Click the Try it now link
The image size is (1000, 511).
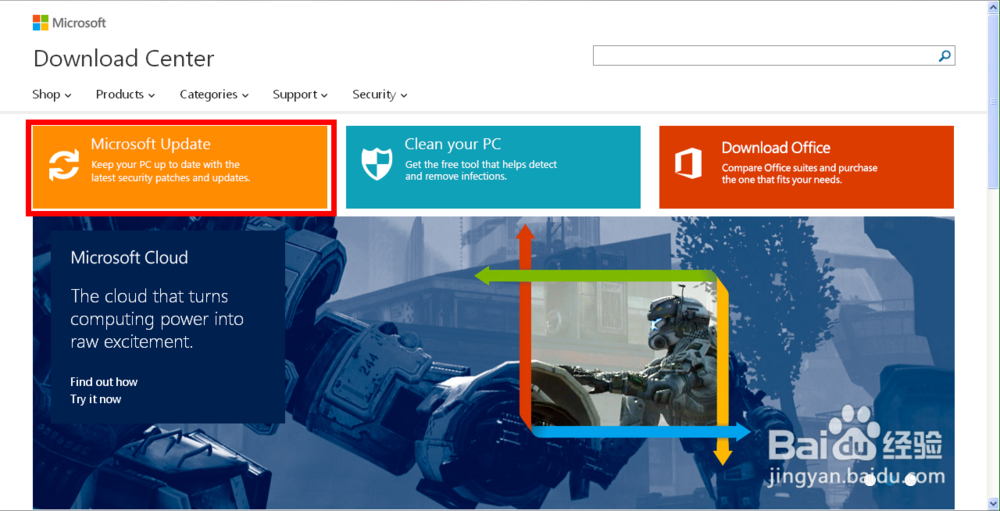[96, 399]
